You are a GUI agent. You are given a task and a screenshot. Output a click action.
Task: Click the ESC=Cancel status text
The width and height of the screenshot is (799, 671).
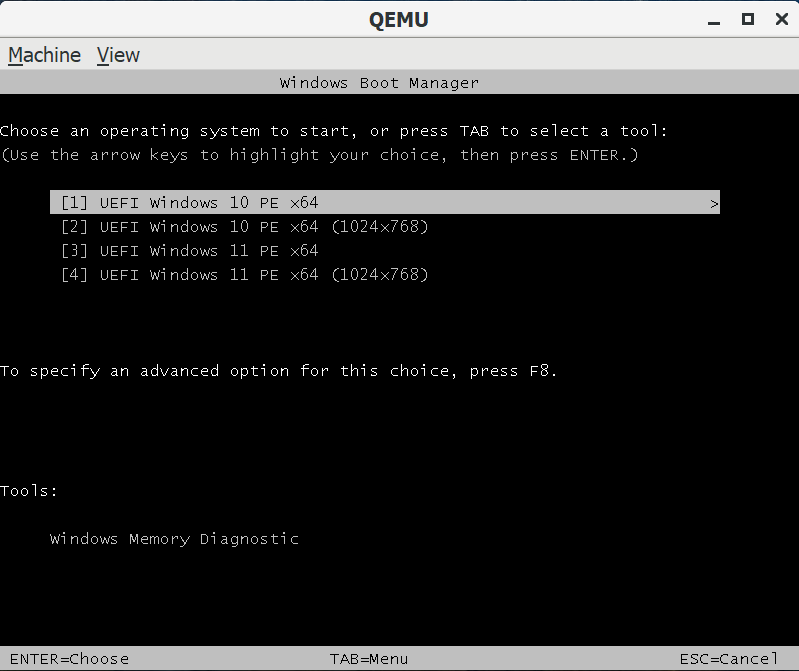(729, 659)
